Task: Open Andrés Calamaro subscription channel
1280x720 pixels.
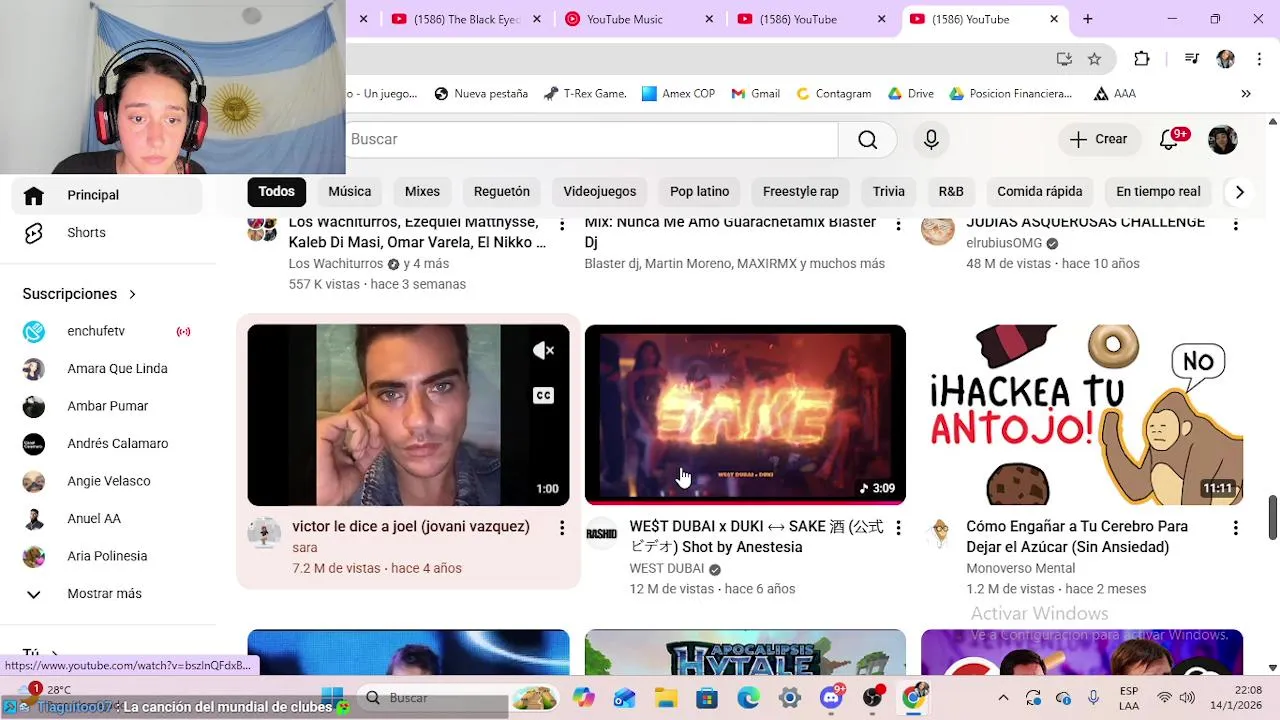Action: tap(107, 444)
